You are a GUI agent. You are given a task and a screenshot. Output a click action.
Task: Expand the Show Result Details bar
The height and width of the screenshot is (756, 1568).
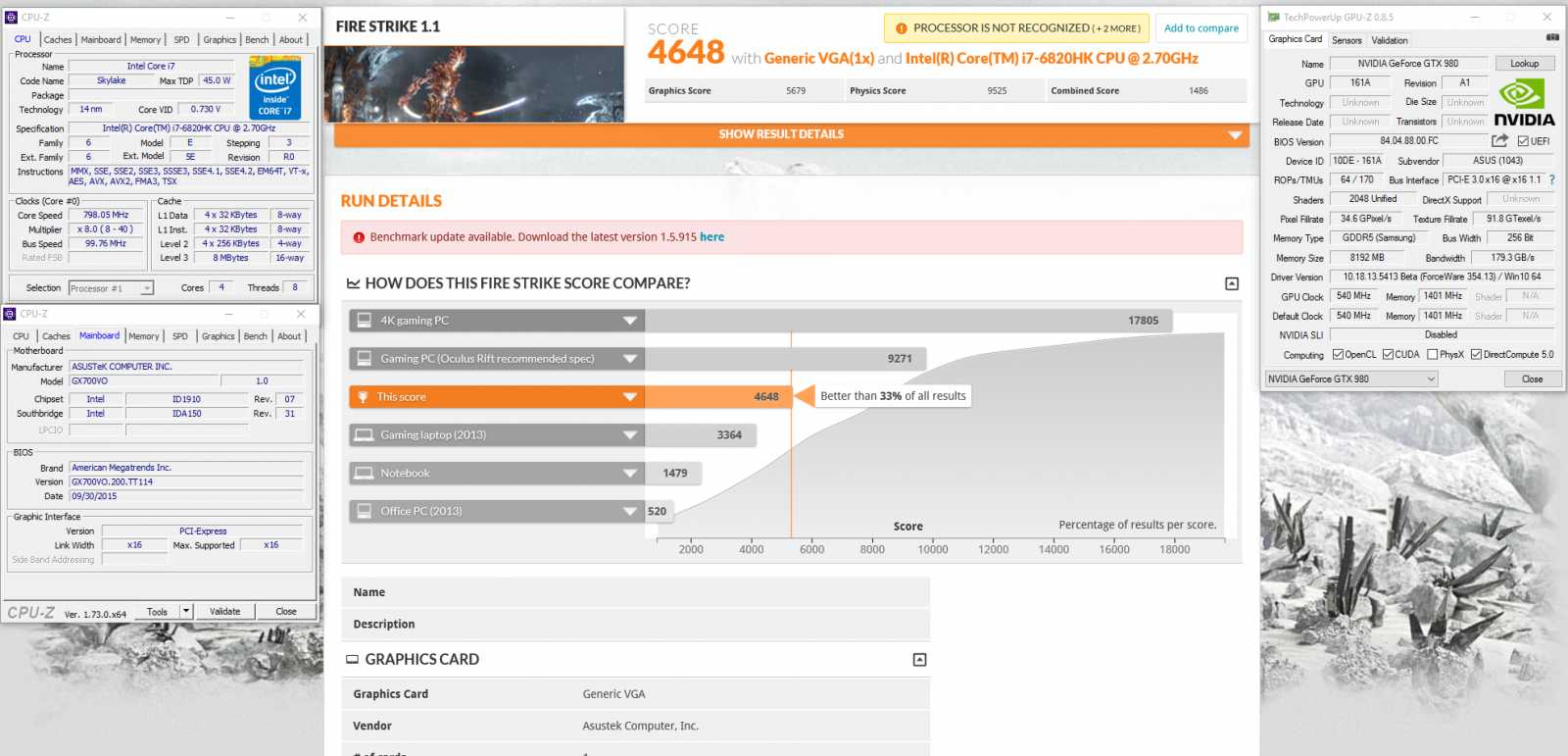(791, 134)
